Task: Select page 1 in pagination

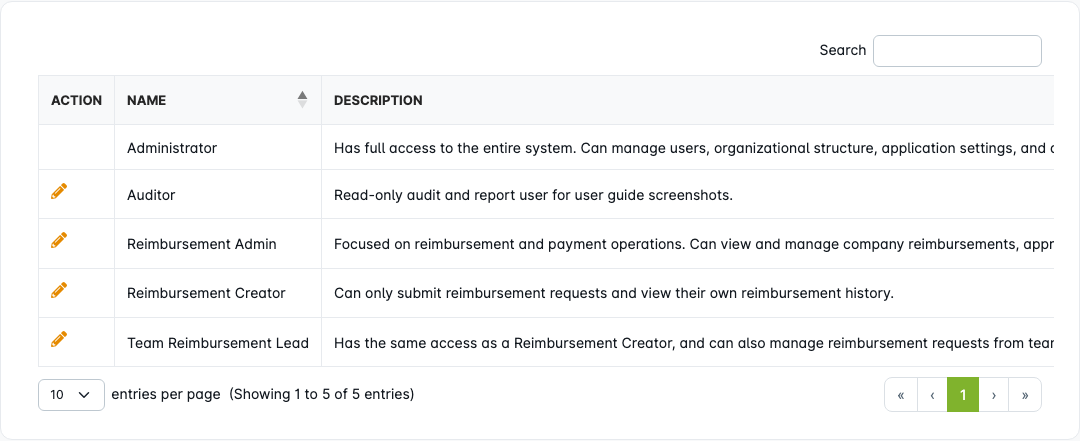Action: 963,395
